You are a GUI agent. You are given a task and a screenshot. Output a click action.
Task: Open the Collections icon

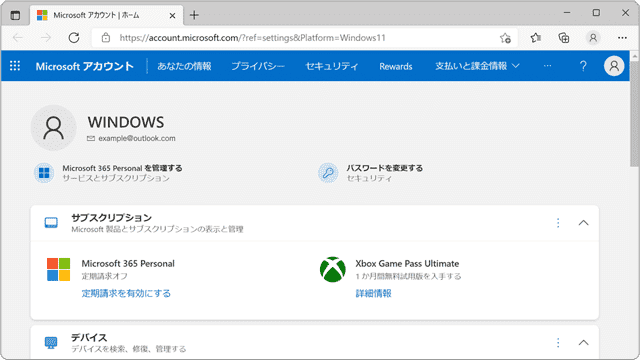pyautogui.click(x=564, y=38)
